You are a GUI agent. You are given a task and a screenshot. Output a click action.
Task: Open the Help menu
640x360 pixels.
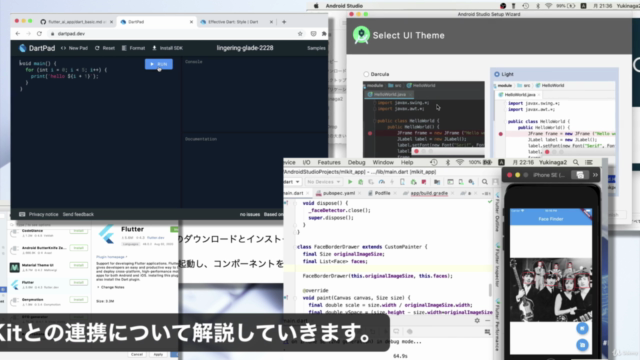pyautogui.click(x=407, y=162)
